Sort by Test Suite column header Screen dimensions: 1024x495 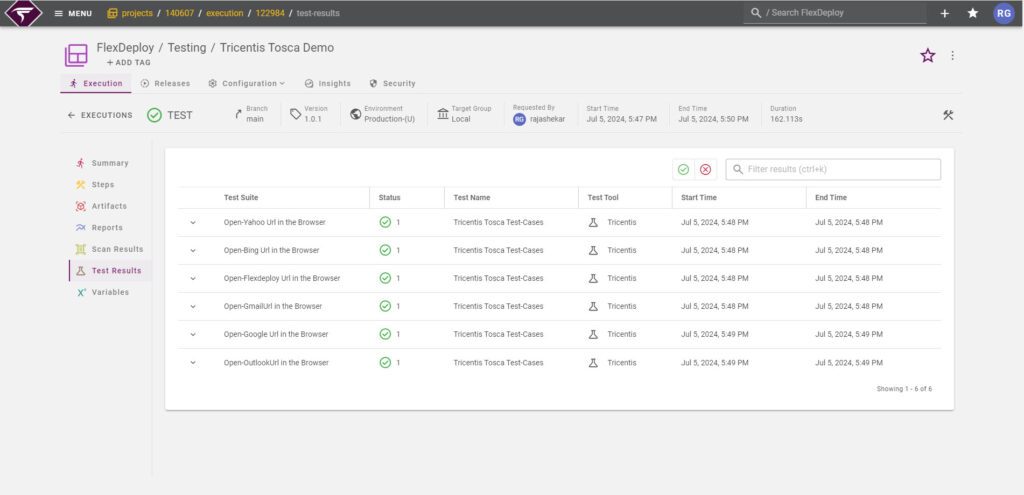(x=241, y=197)
